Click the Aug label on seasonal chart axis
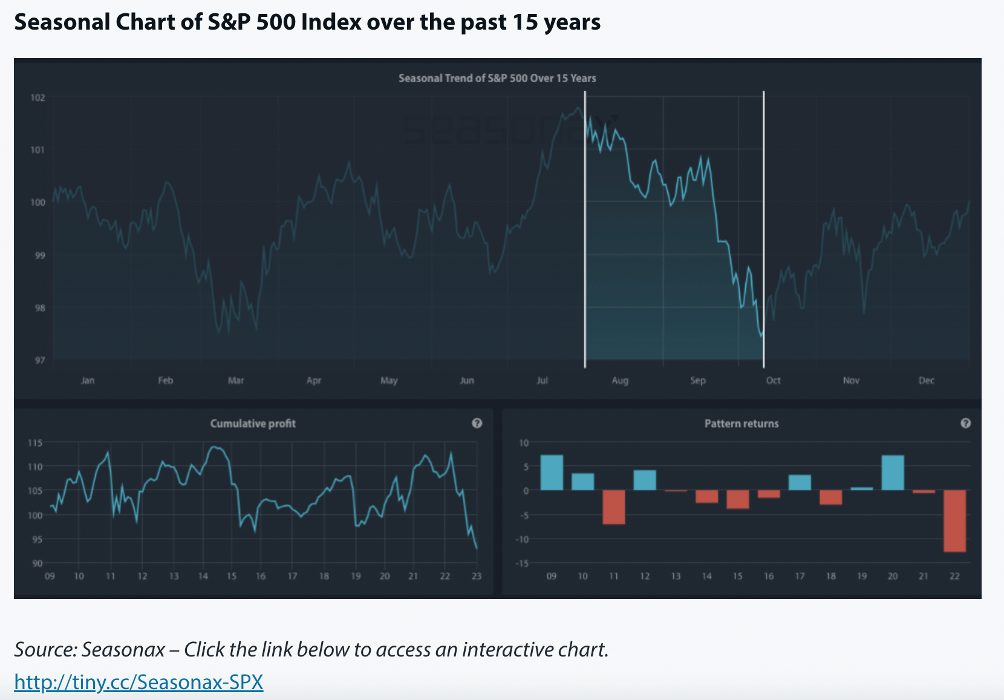Screen dimensions: 1004x700 click(620, 381)
